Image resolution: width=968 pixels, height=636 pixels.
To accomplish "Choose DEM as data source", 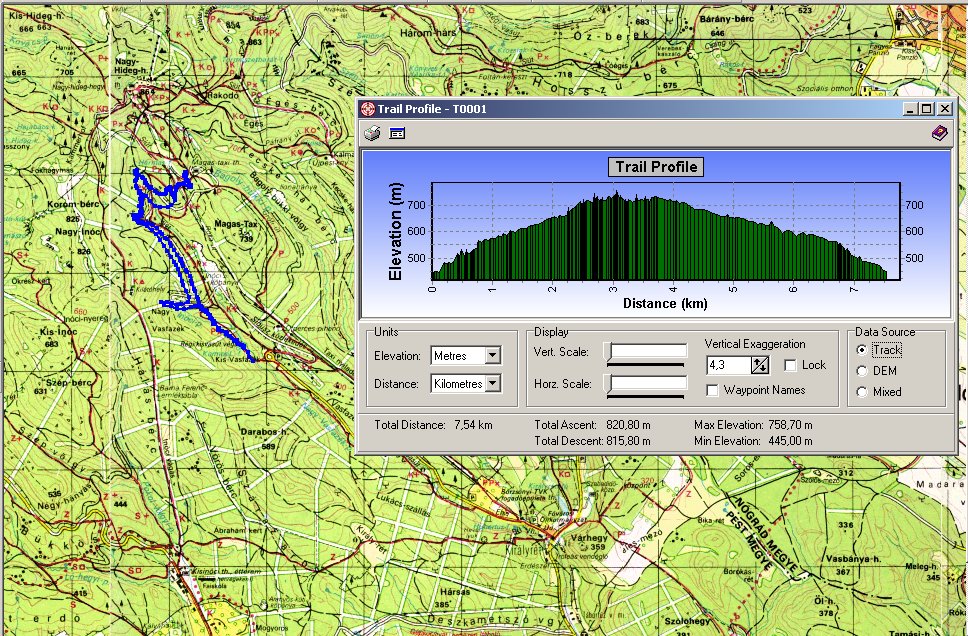I will (x=862, y=371).
